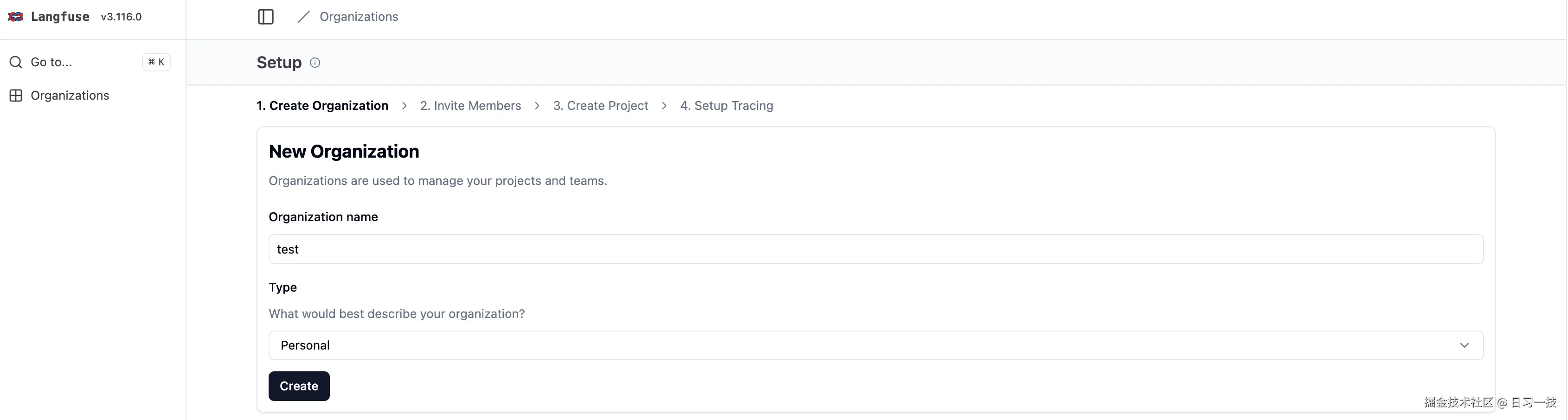
Task: Click the Langfuse brand name text
Action: click(x=60, y=16)
